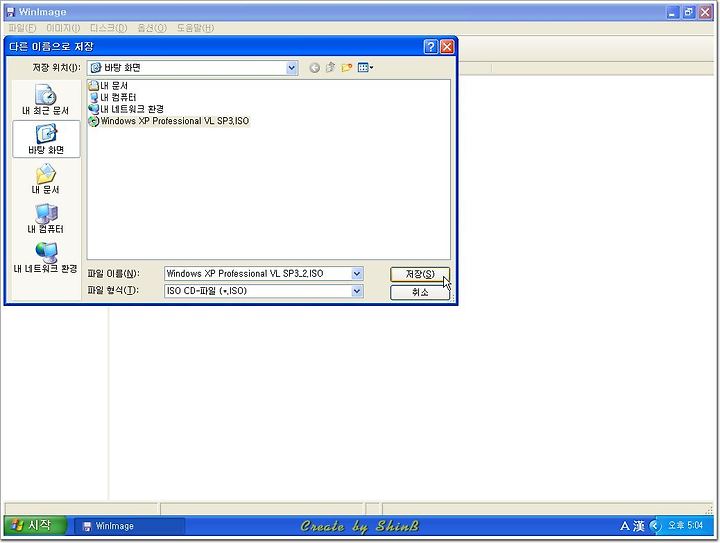Select Windows XP Professional VL SP3.ISO file
Viewport: 720px width, 543px height.
click(x=169, y=121)
